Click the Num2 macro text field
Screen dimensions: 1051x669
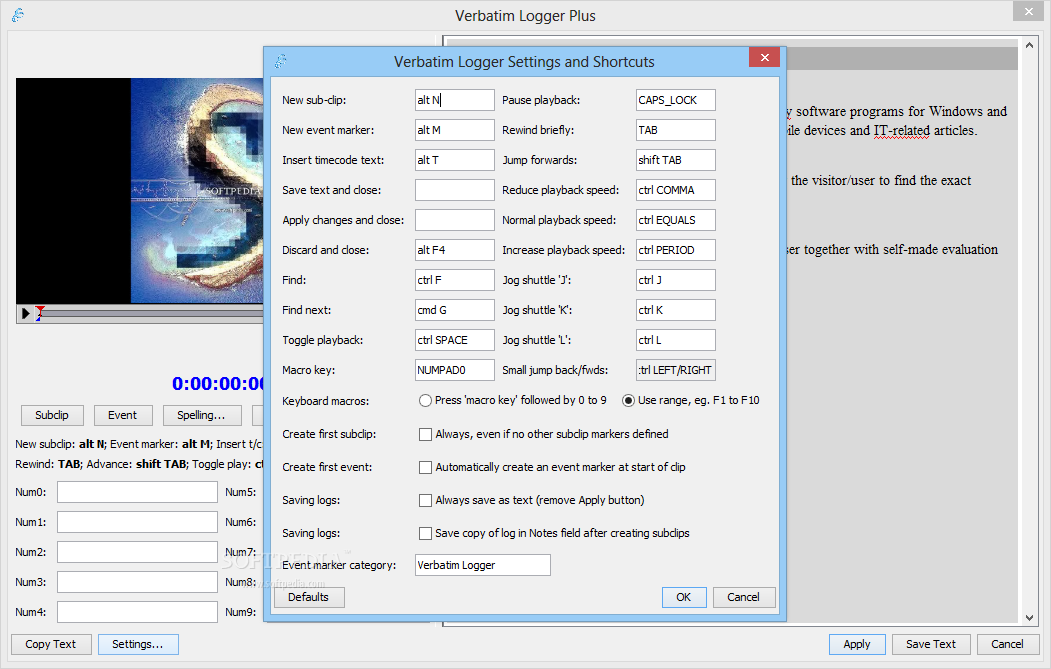point(137,552)
